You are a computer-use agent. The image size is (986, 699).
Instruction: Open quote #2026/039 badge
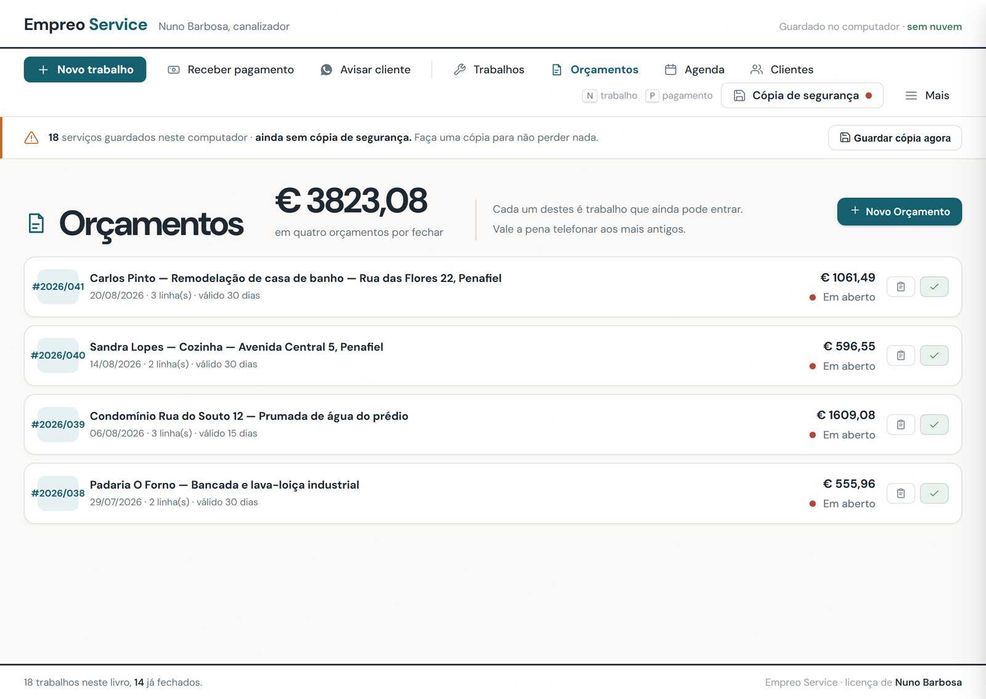coord(58,424)
